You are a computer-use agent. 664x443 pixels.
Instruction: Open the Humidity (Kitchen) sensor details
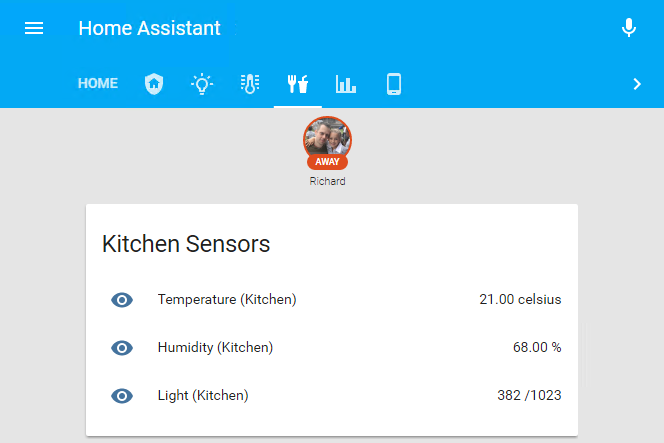[x=215, y=348]
